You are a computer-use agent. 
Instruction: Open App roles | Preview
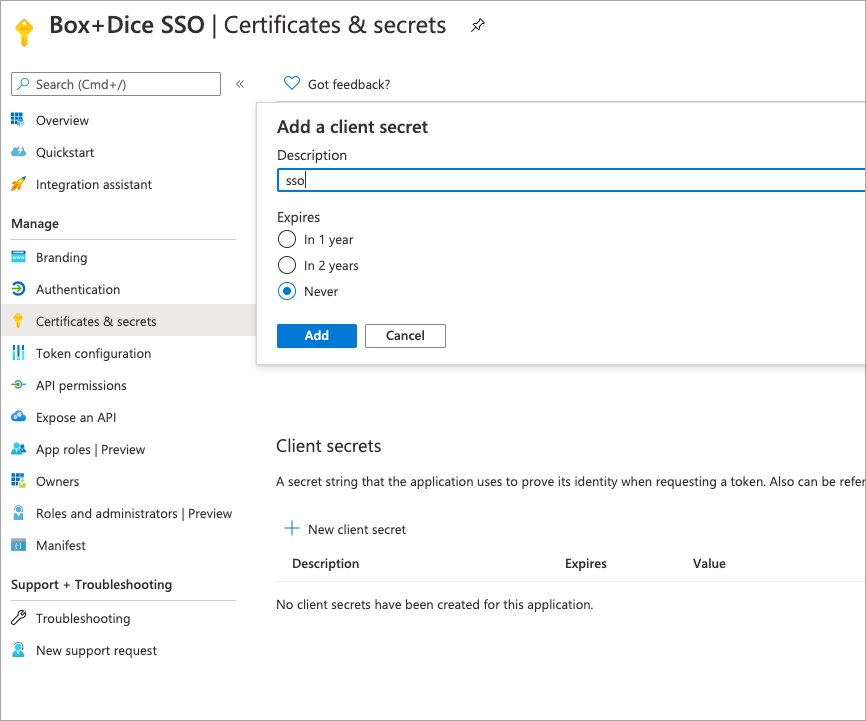pyautogui.click(x=91, y=450)
